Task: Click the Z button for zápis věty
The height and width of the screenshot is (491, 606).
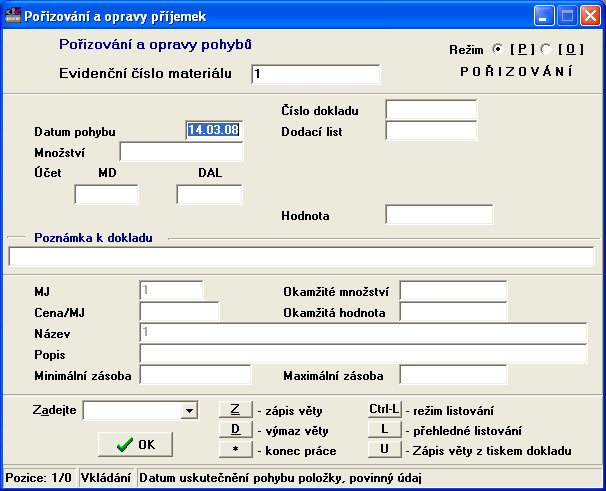Action: pyautogui.click(x=236, y=409)
